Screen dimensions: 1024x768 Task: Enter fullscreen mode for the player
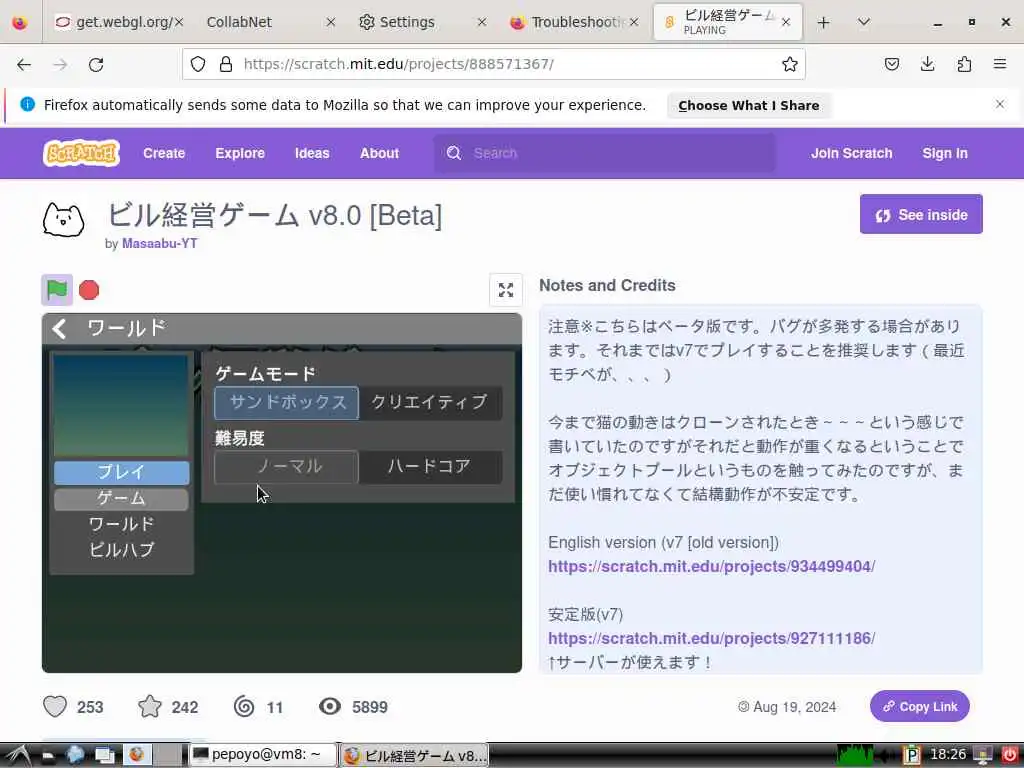pos(505,290)
